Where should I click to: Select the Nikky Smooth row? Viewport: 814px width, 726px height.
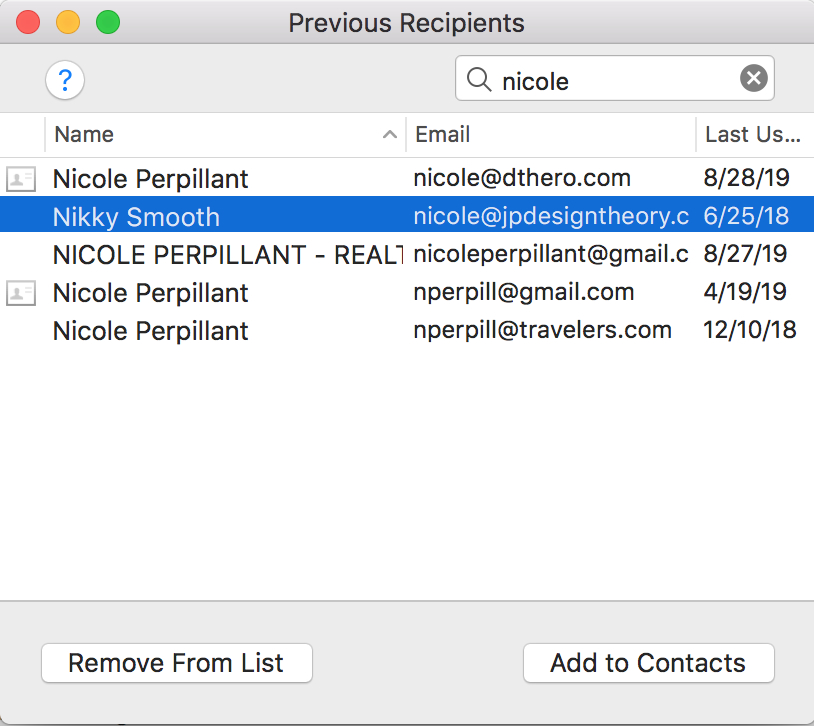136,217
